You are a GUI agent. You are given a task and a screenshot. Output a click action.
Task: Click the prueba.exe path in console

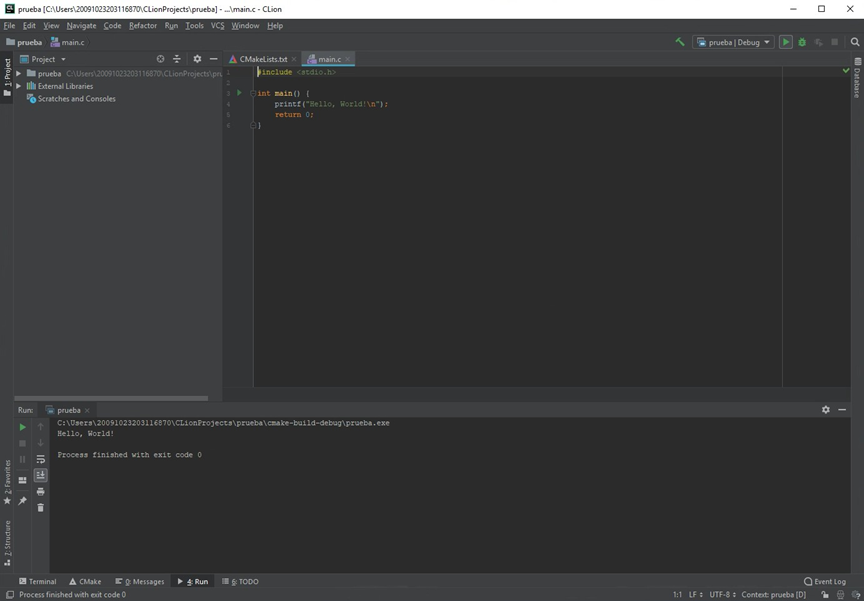(x=223, y=423)
